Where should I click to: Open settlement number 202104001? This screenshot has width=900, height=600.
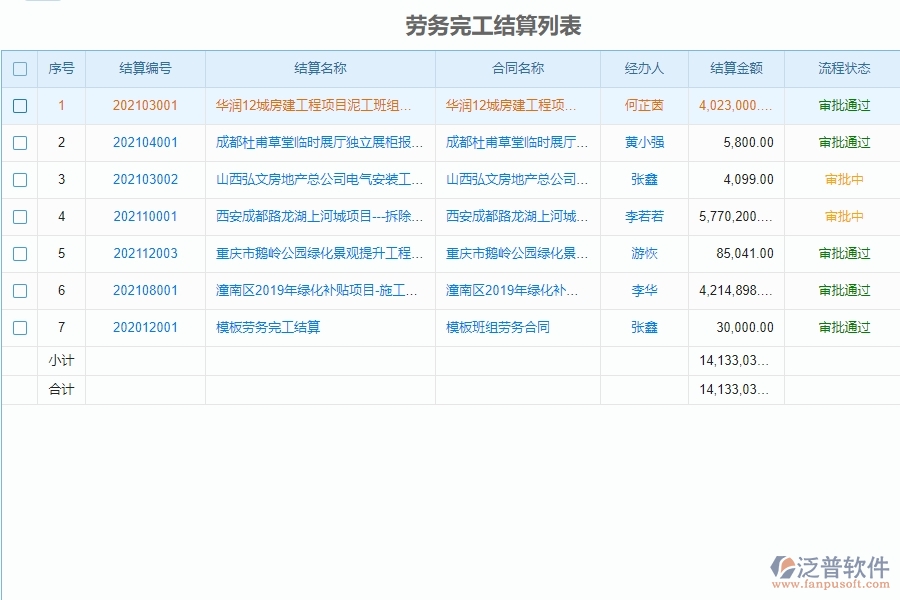click(143, 142)
